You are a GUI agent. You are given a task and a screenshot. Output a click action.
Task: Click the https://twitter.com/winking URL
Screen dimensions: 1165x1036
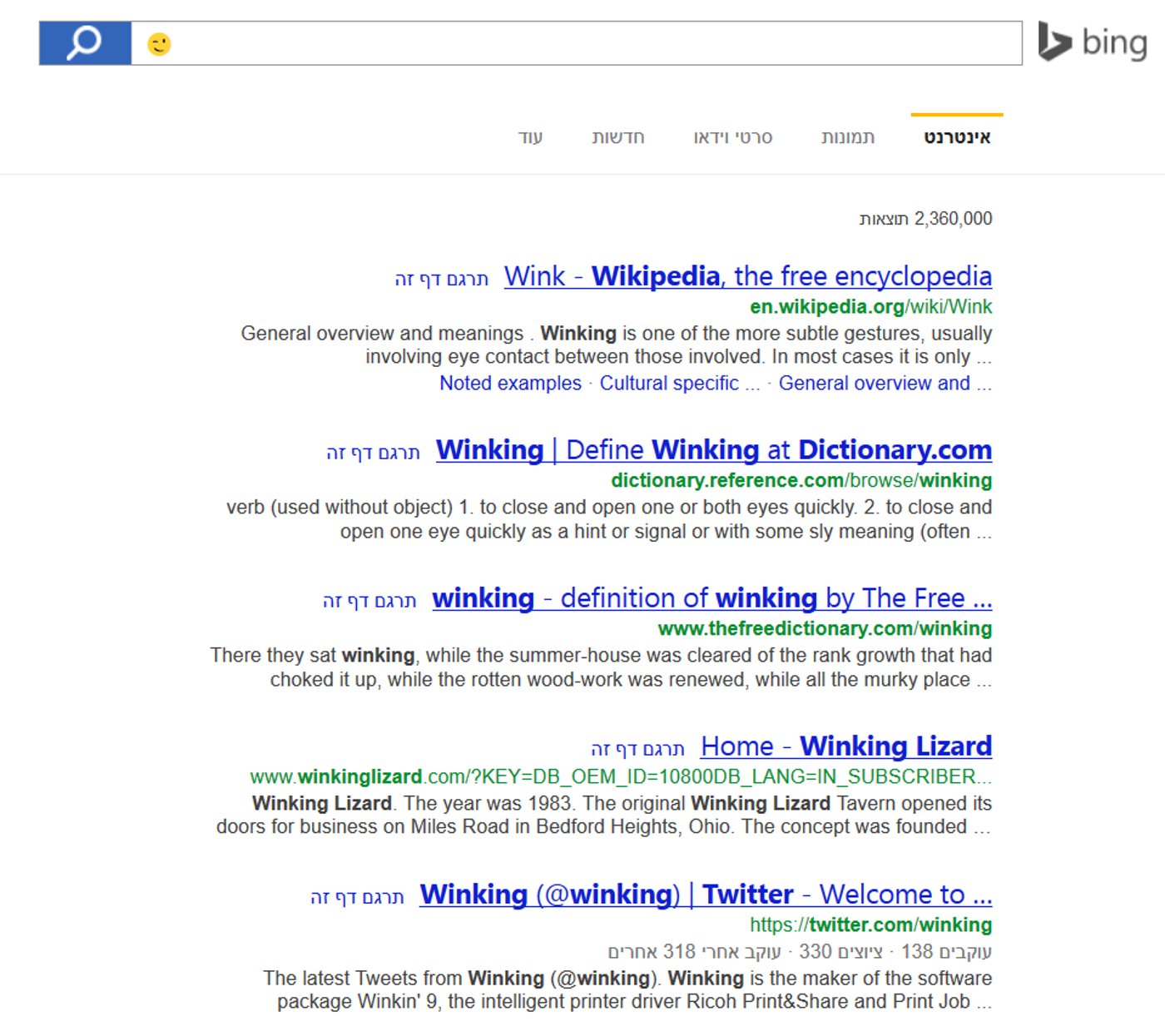click(x=870, y=924)
